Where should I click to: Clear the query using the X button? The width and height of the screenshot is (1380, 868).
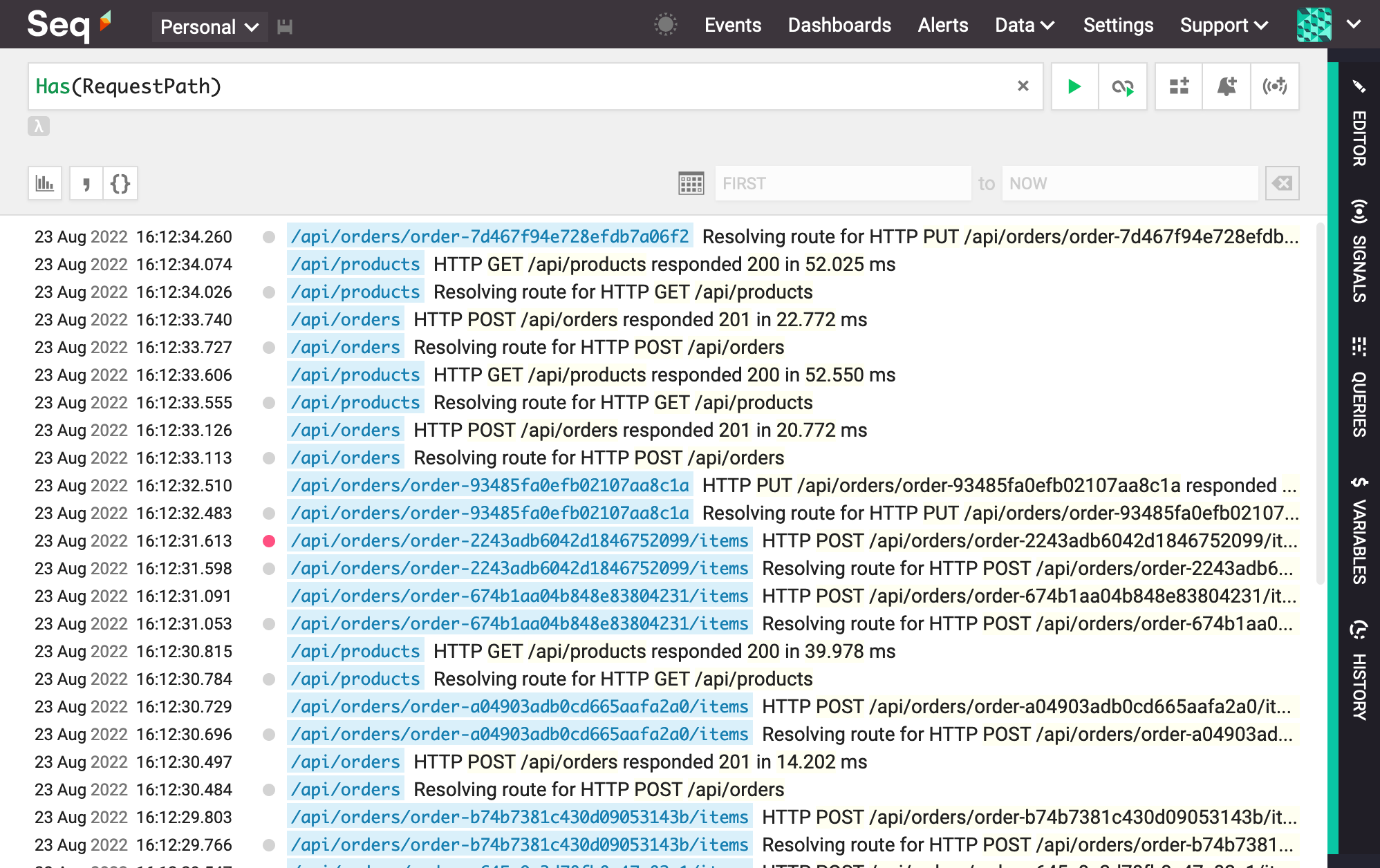[1023, 86]
